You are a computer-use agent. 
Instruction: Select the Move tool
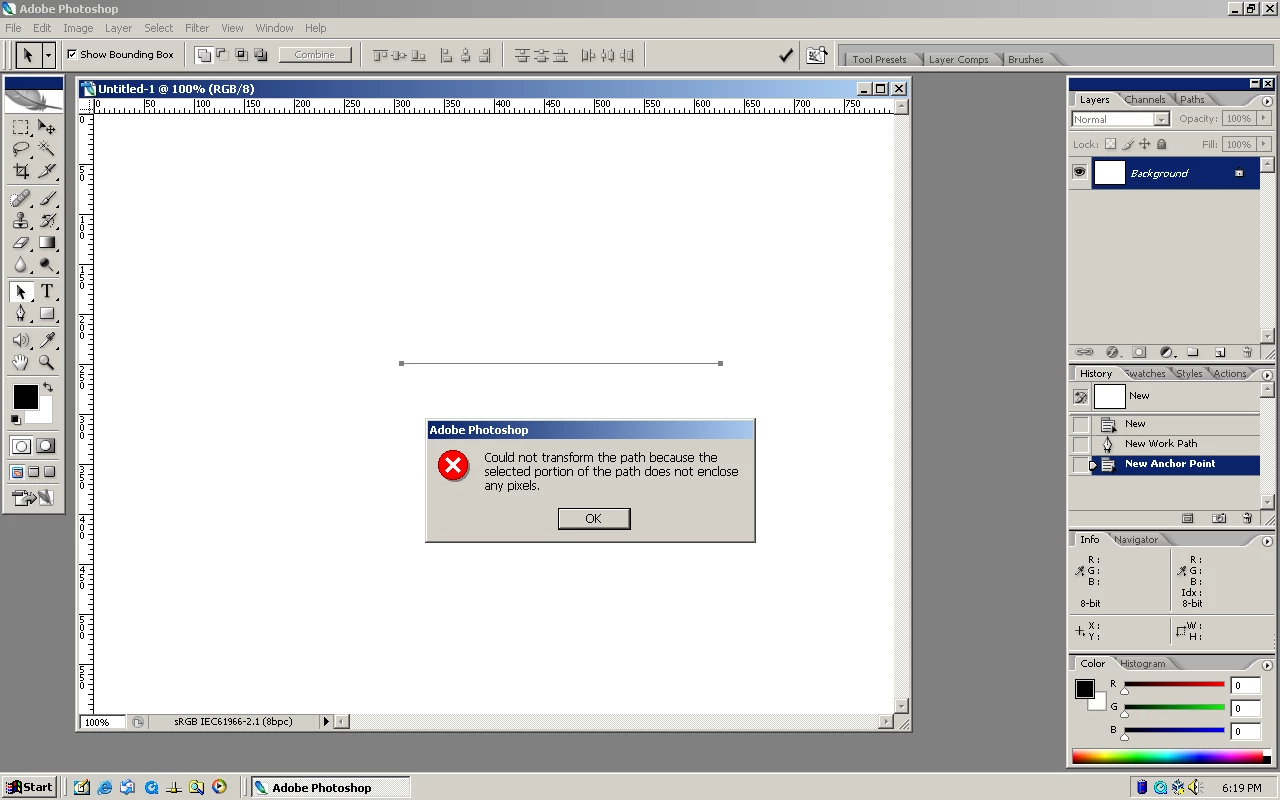(x=47, y=127)
